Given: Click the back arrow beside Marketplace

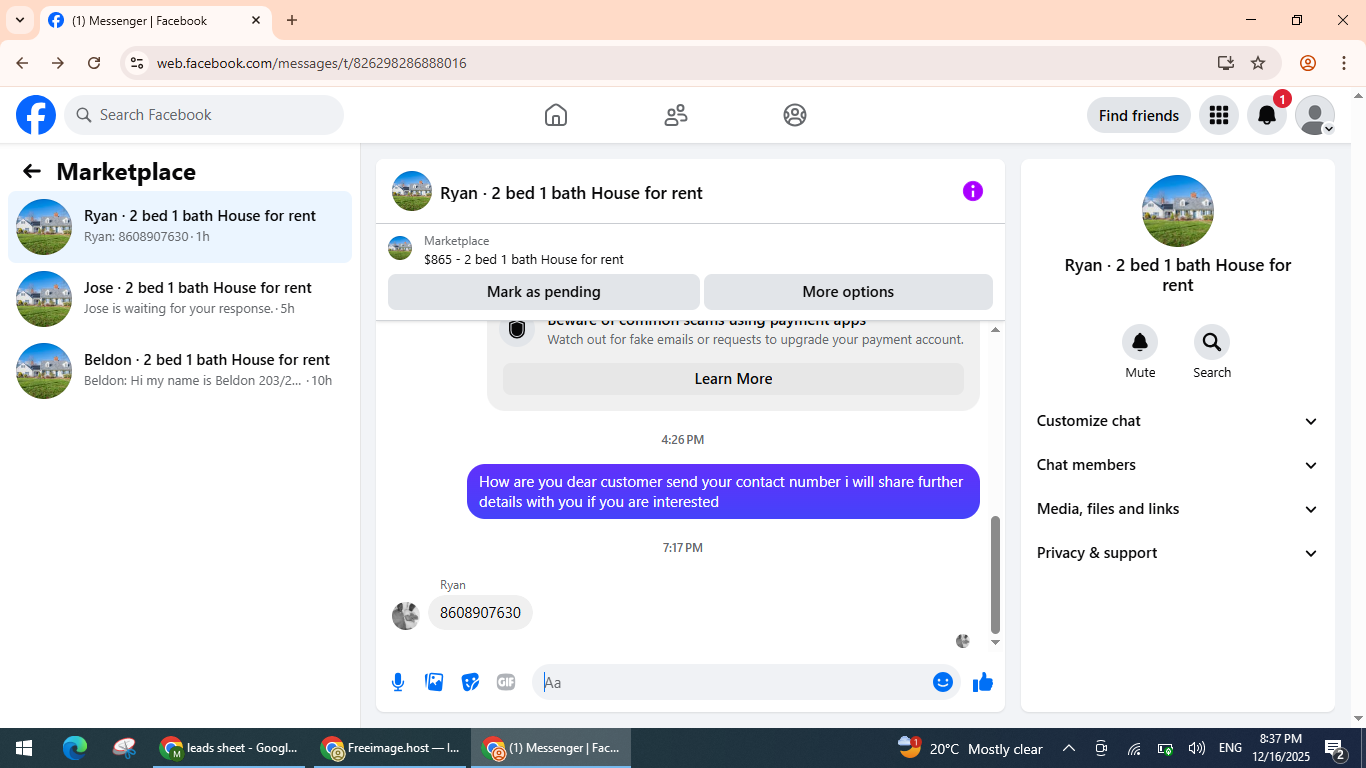Looking at the screenshot, I should [x=32, y=171].
